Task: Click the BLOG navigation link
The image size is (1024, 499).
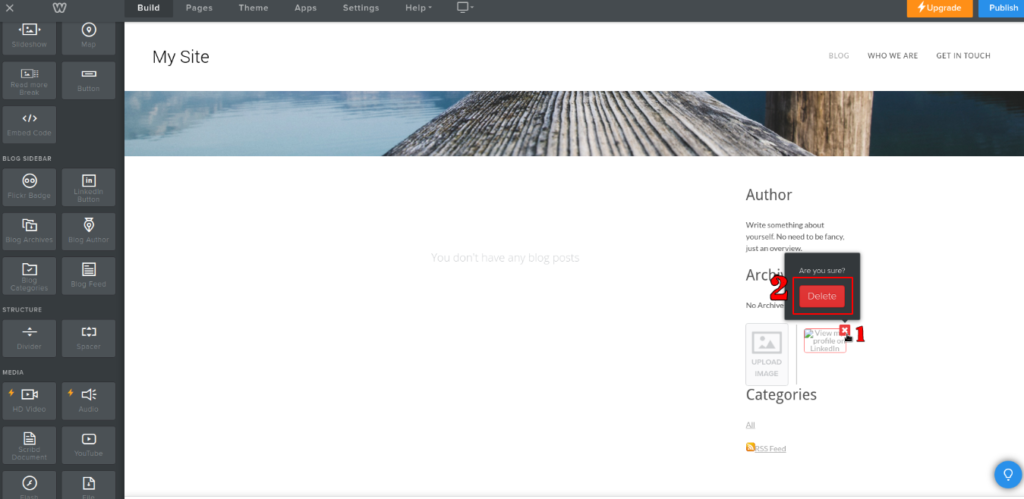Action: [839, 56]
